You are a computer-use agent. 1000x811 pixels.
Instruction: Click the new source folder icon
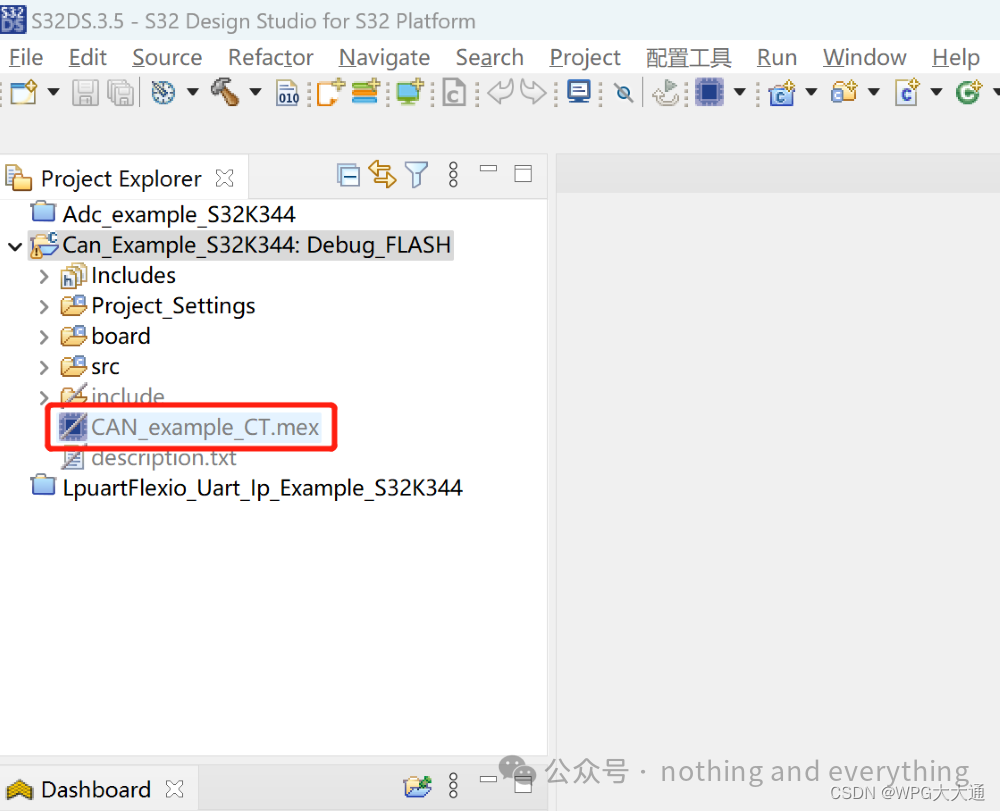click(x=844, y=92)
